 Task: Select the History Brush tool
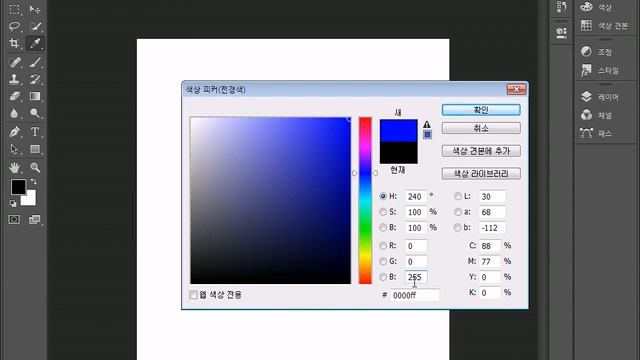click(35, 79)
